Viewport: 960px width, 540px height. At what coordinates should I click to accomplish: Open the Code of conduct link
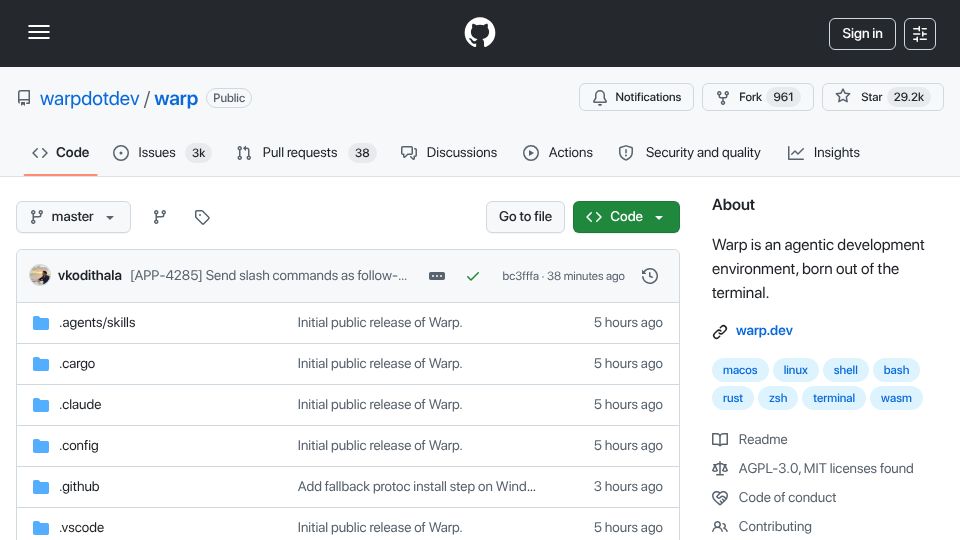pos(787,497)
